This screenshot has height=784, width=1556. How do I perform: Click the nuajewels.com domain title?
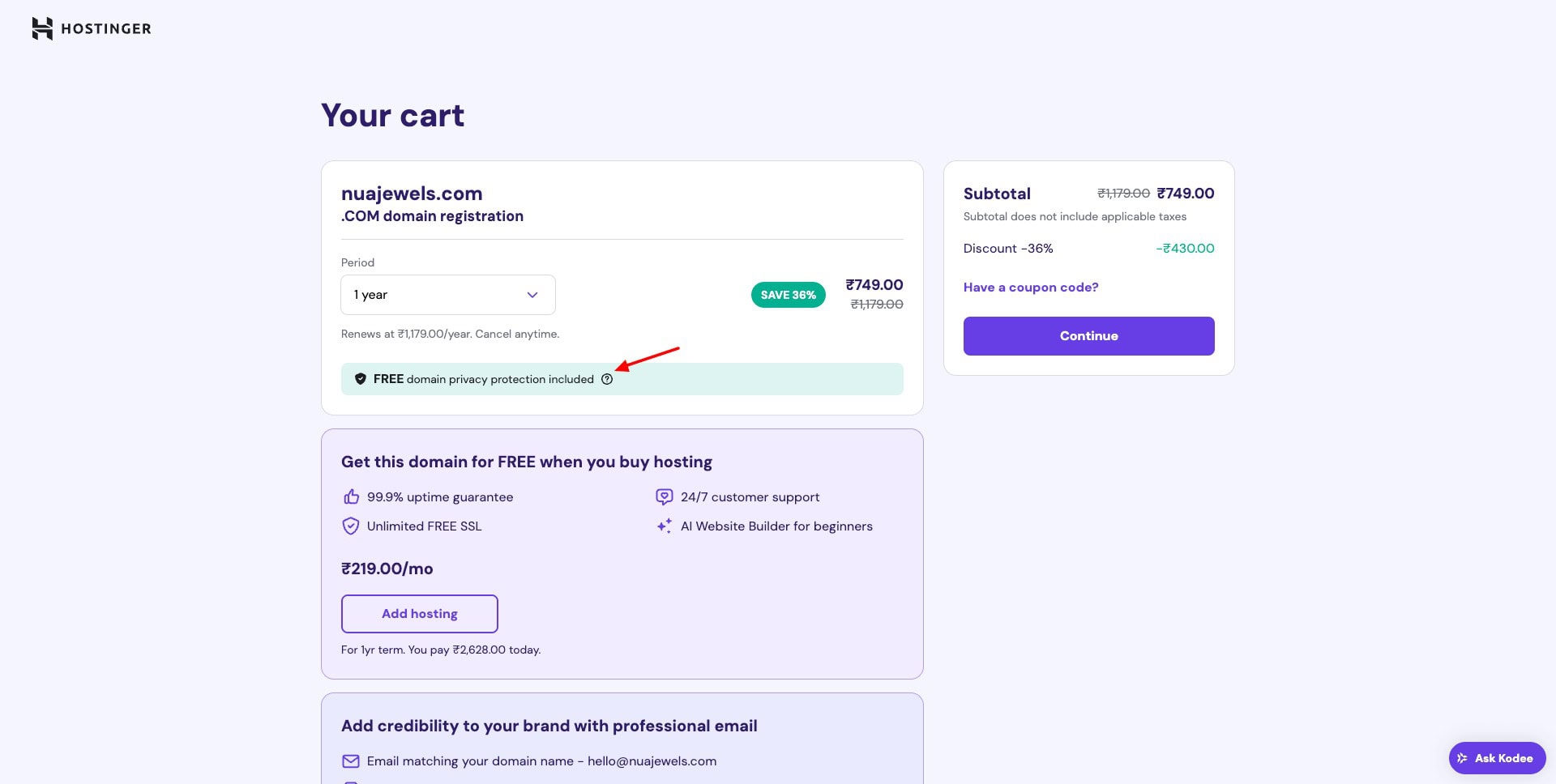[412, 194]
